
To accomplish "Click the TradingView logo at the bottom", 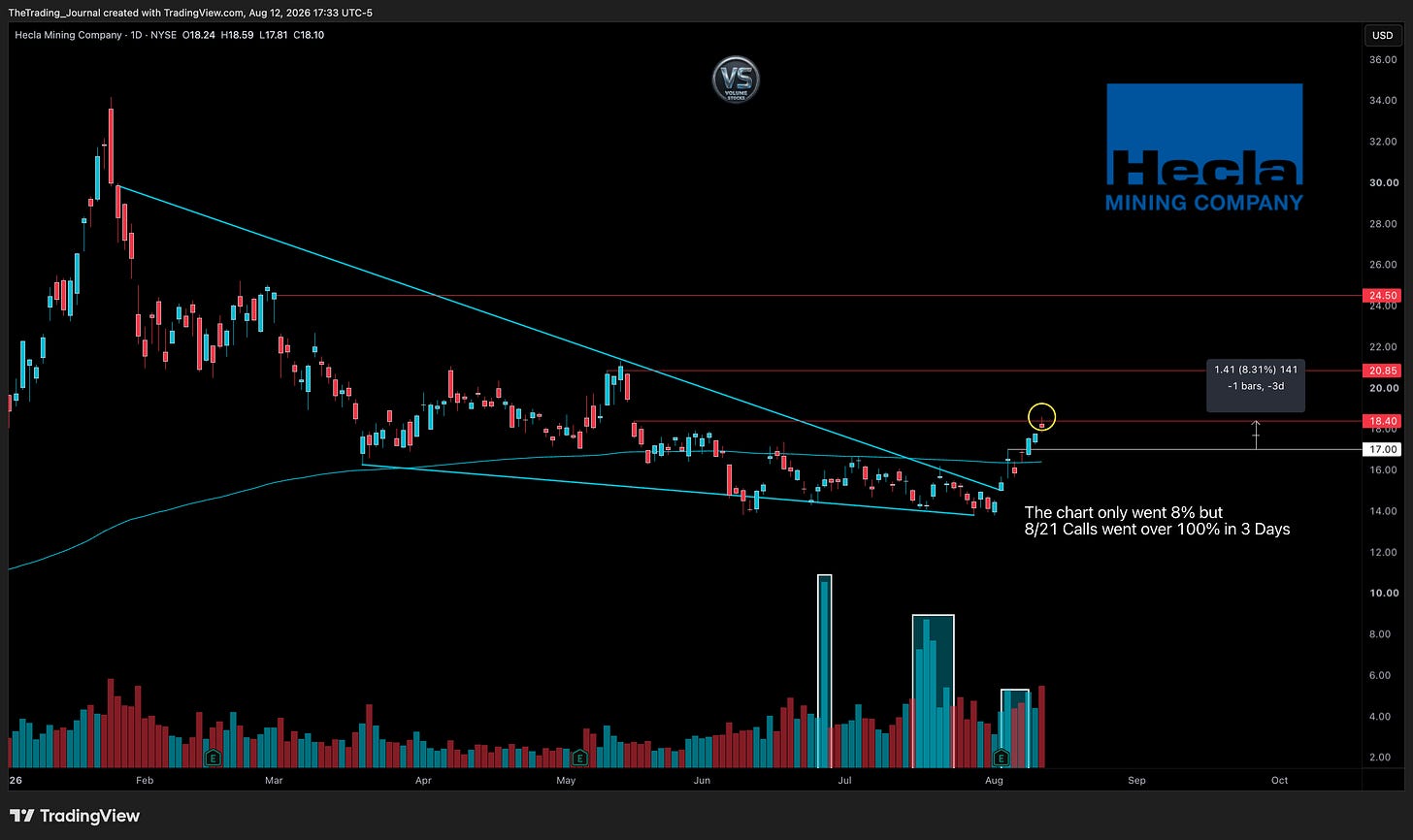I will pos(75,816).
